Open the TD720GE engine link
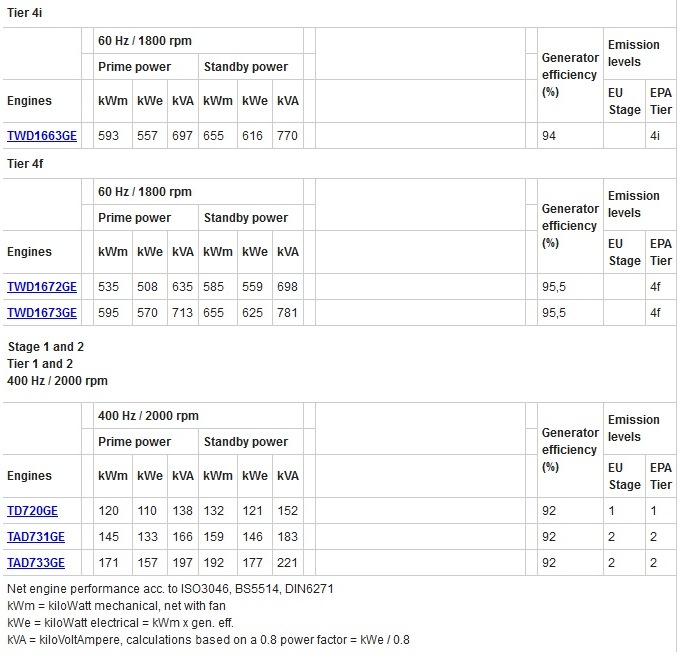The image size is (681, 658). [32, 511]
